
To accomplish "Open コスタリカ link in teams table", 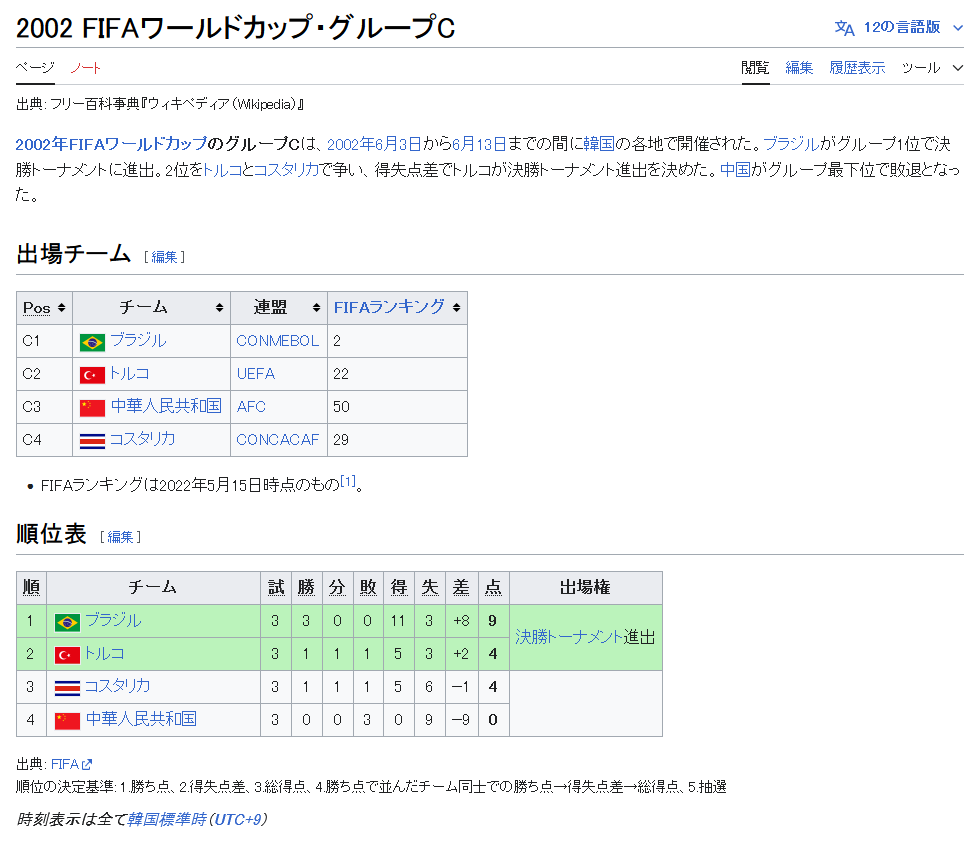I will 143,439.
